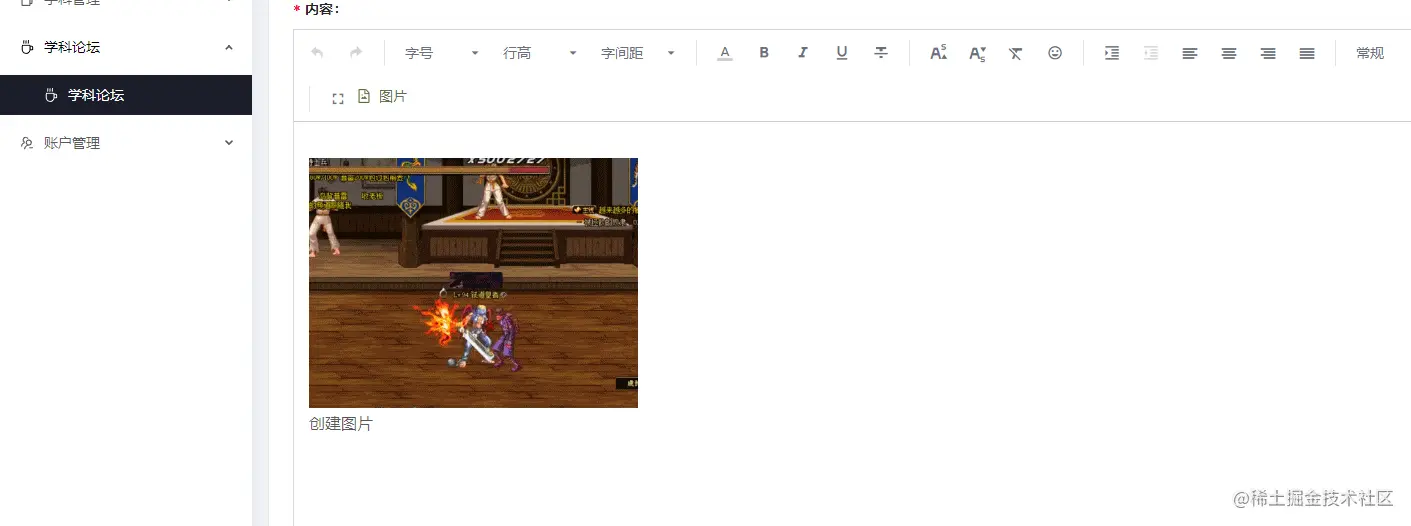Center align the text
Image resolution: width=1411 pixels, height=526 pixels.
click(1229, 53)
